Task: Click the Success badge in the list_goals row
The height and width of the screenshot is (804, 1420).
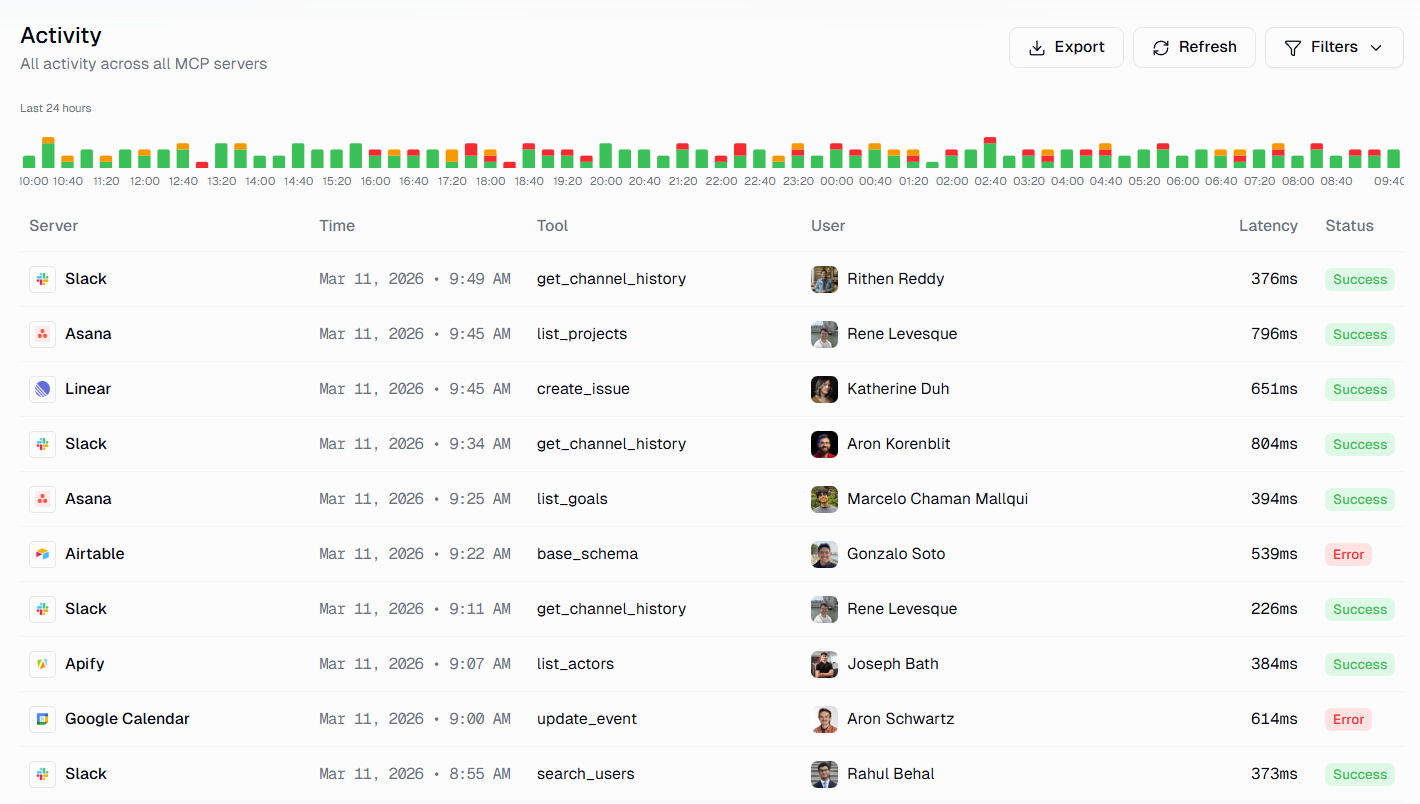Action: (1360, 499)
